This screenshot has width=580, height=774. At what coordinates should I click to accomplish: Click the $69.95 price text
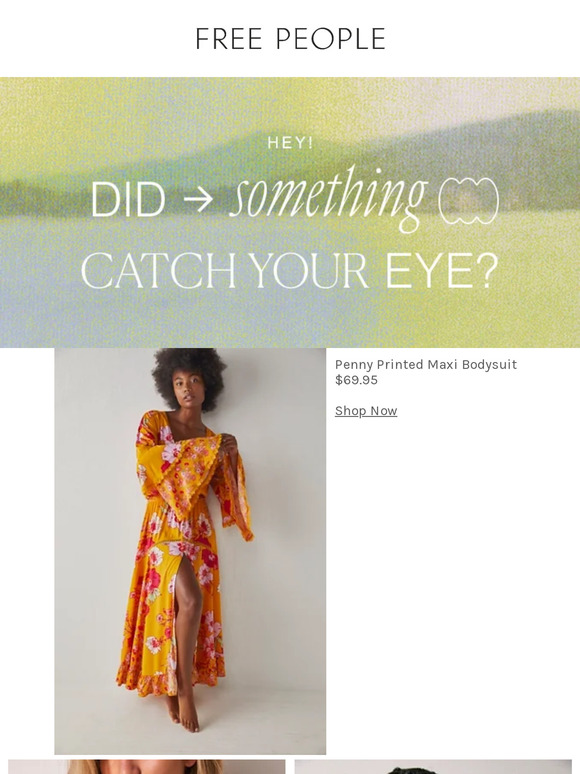pos(356,380)
